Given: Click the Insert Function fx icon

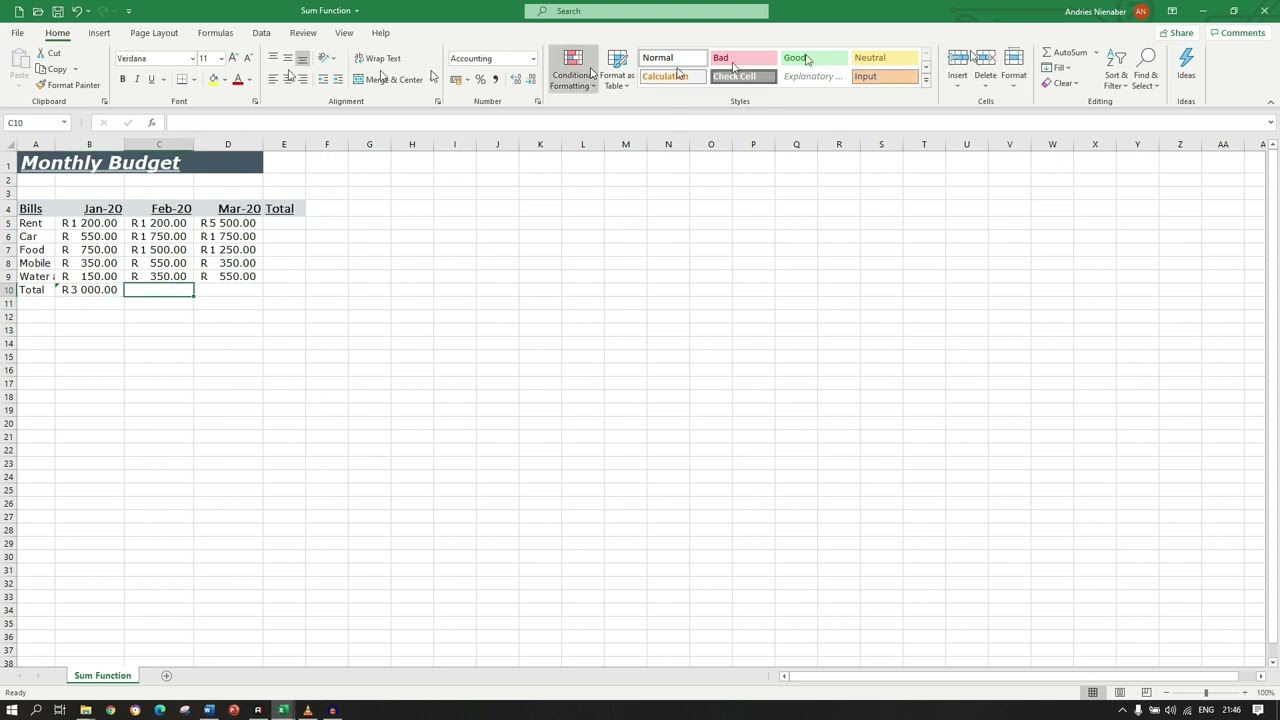Looking at the screenshot, I should point(152,123).
